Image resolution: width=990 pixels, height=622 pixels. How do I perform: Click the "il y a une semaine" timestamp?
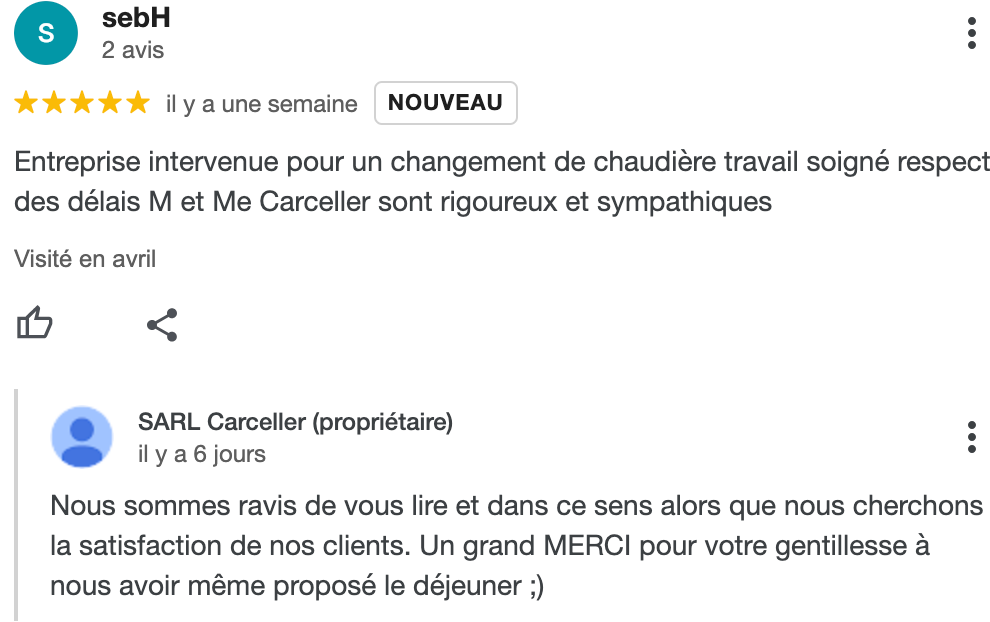[261, 104]
